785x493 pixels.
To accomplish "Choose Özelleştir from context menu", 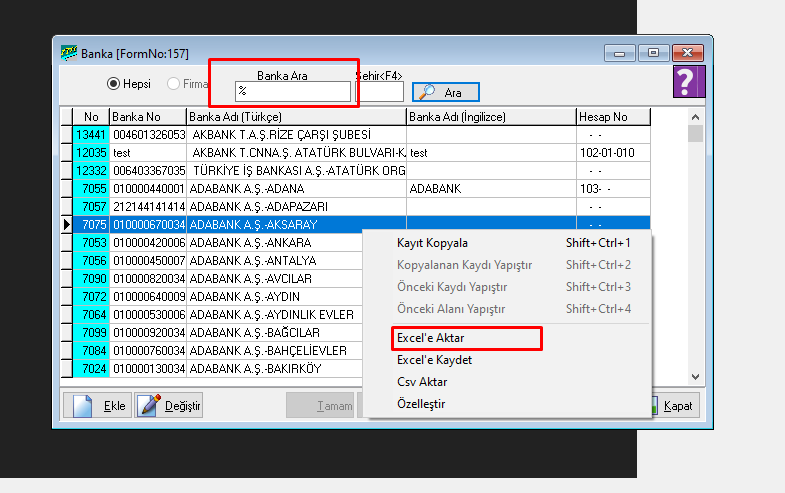I will pyautogui.click(x=507, y=404).
